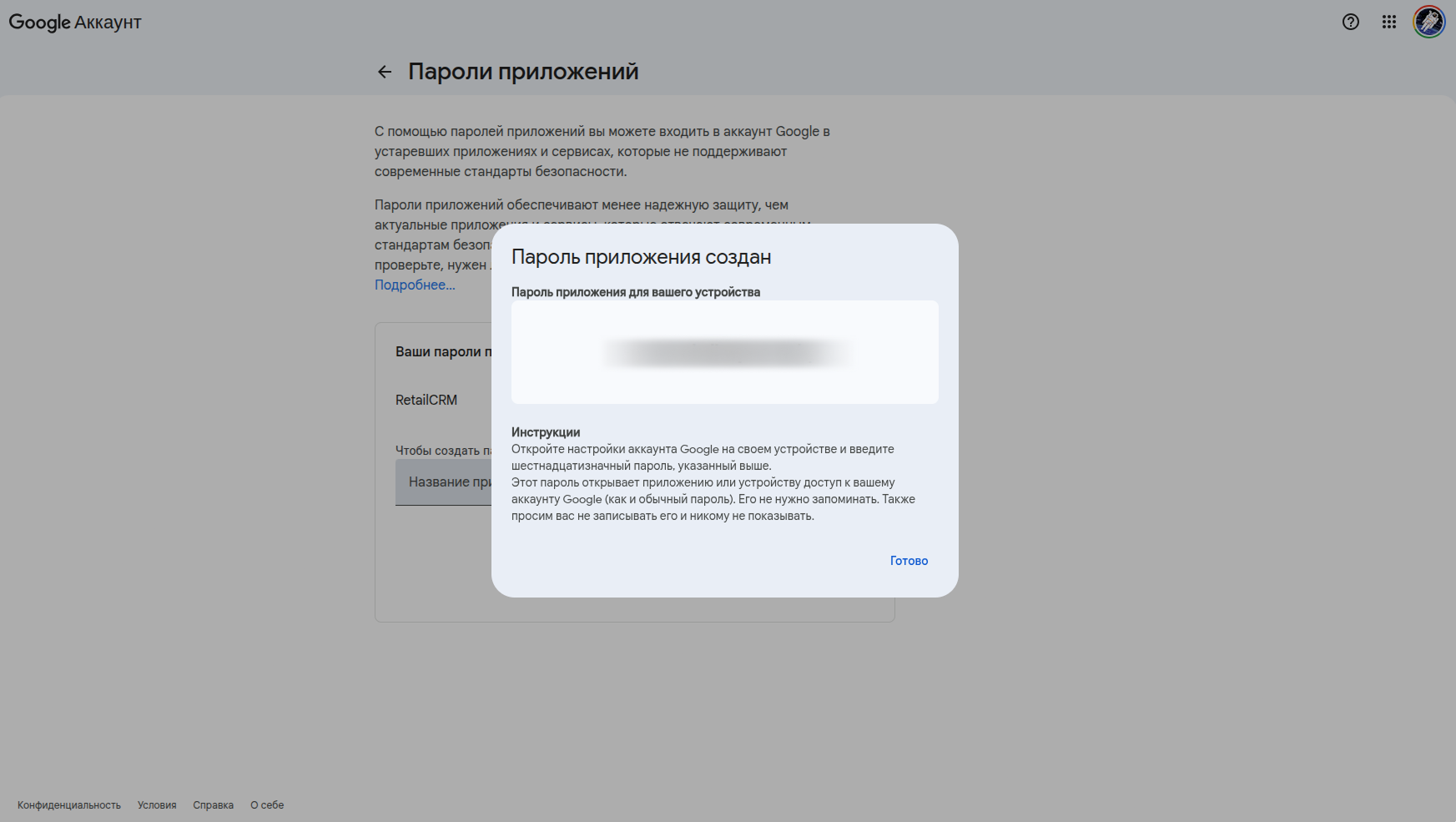Click label Пароль приложения для вашего устройства
Screen dimensions: 1456x822
(x=635, y=292)
